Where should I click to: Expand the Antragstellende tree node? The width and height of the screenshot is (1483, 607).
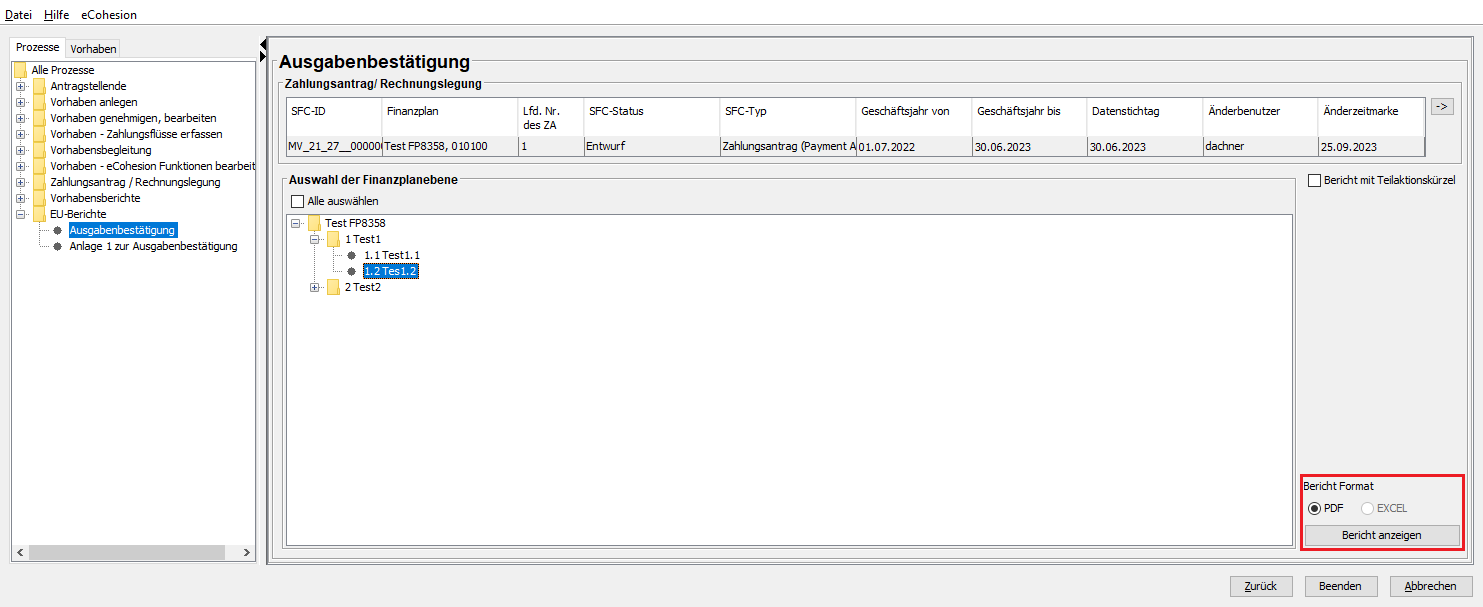click(x=20, y=86)
